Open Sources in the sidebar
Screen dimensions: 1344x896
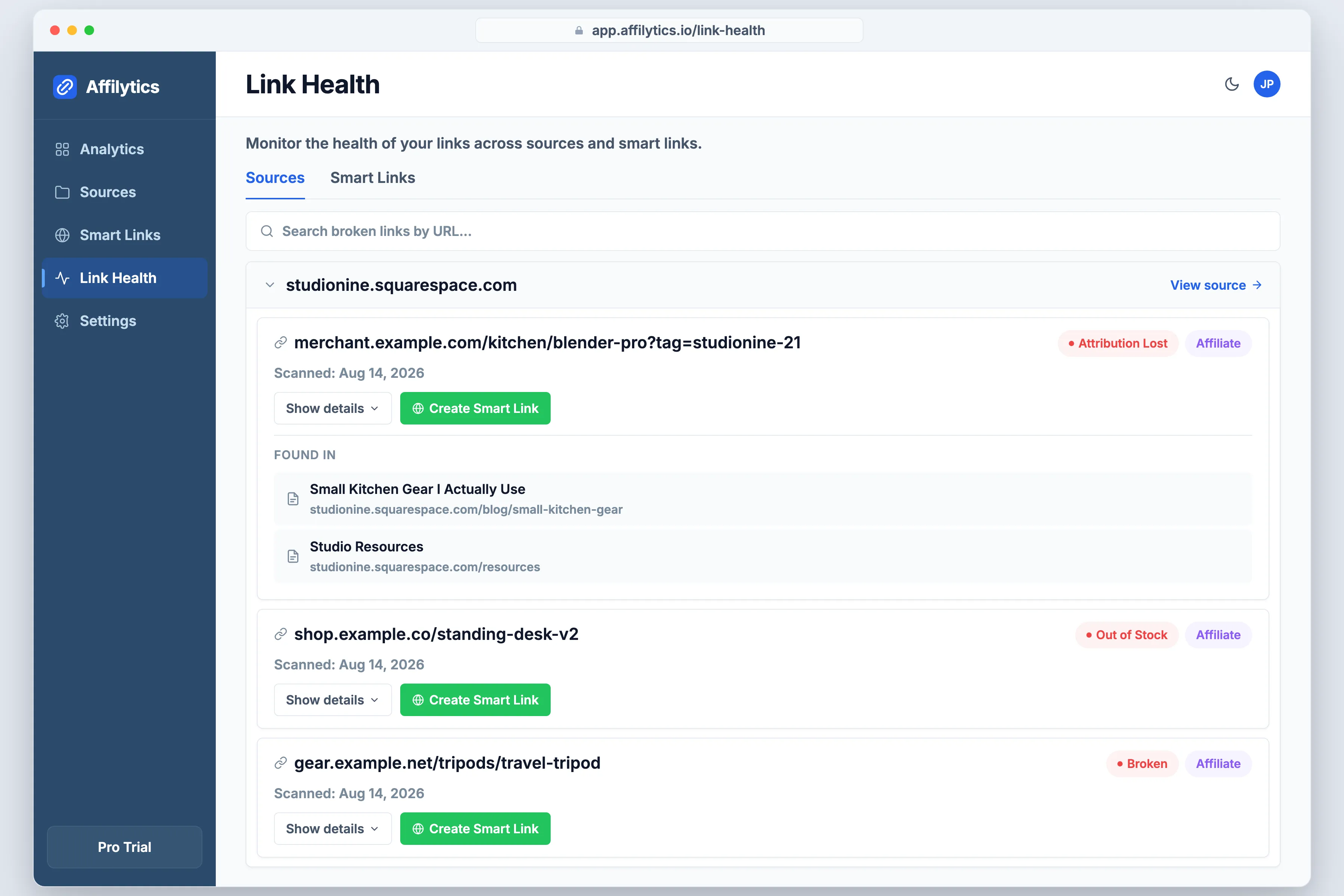[125, 192]
